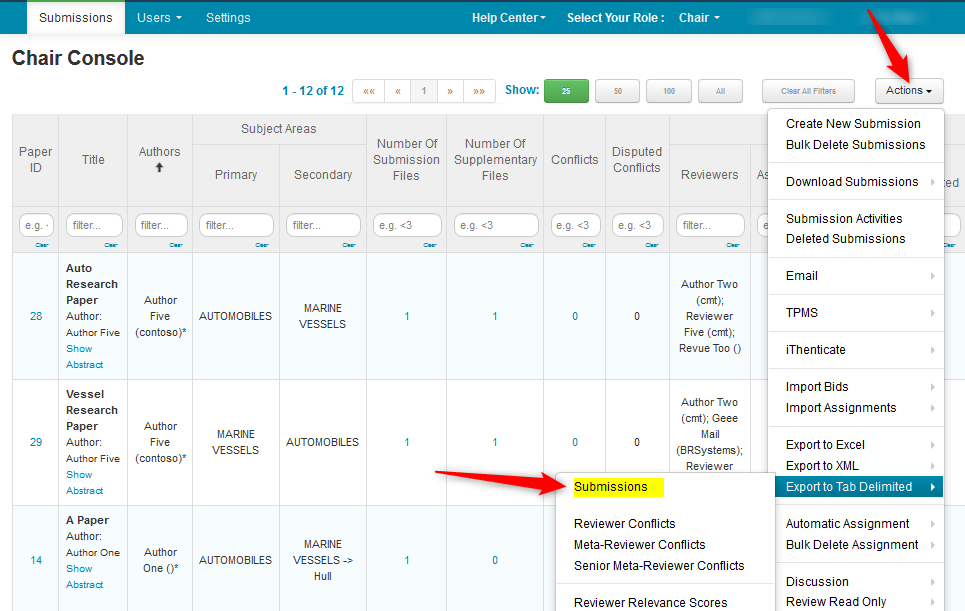Go to previous page of results

click(398, 91)
